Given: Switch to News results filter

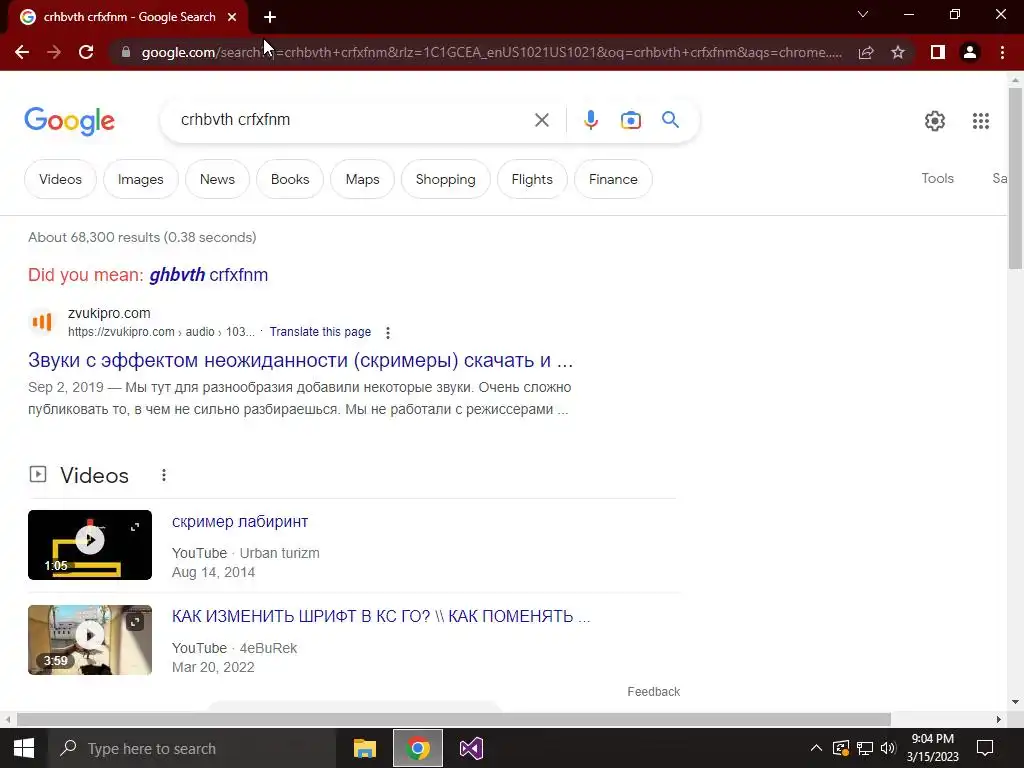Looking at the screenshot, I should [x=217, y=179].
